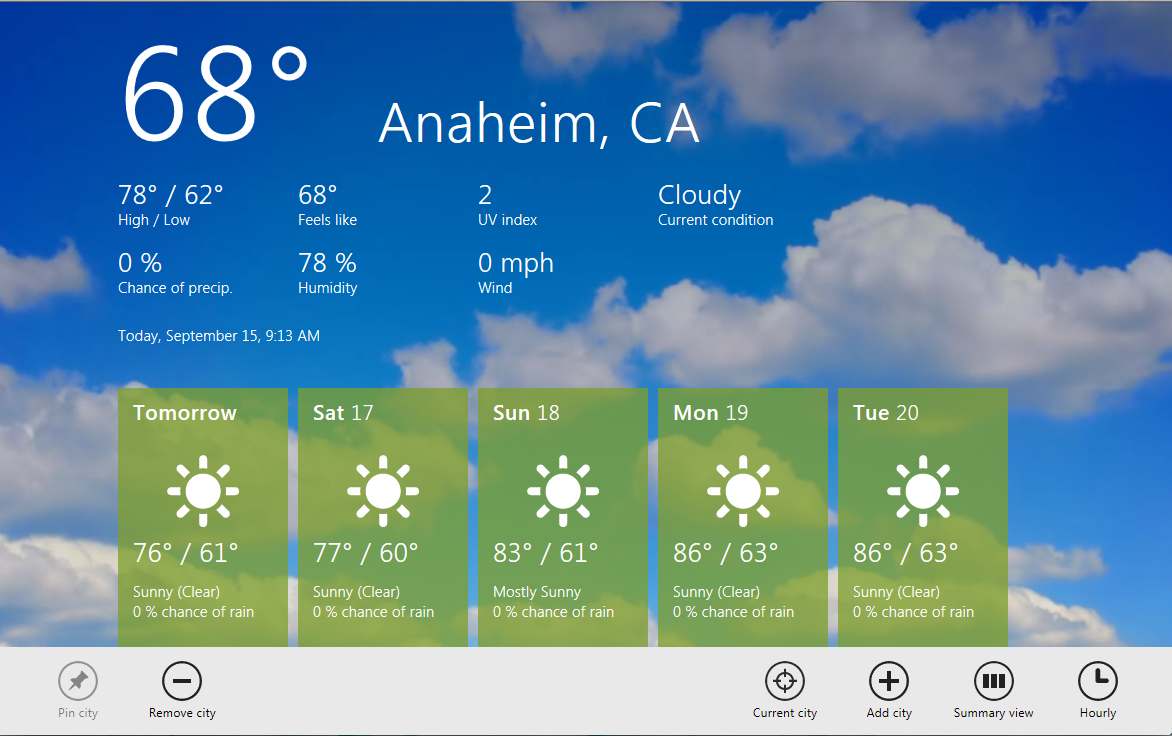Click the sun icon on Tomorrow's tile
Viewport: 1172px width, 736px height.
203,491
